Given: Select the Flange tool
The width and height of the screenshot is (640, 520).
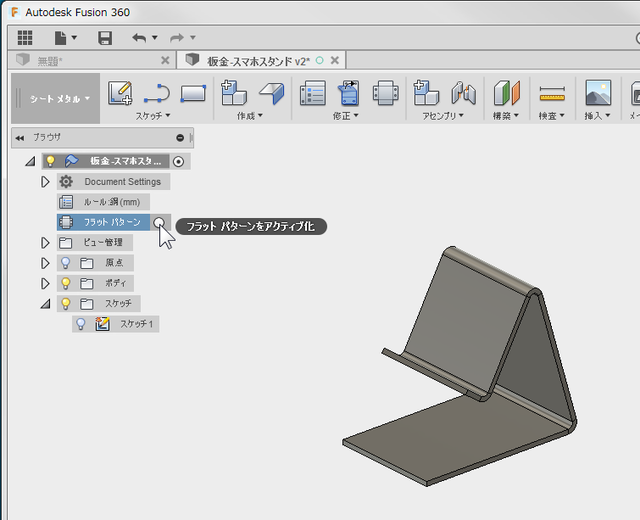Looking at the screenshot, I should point(271,93).
